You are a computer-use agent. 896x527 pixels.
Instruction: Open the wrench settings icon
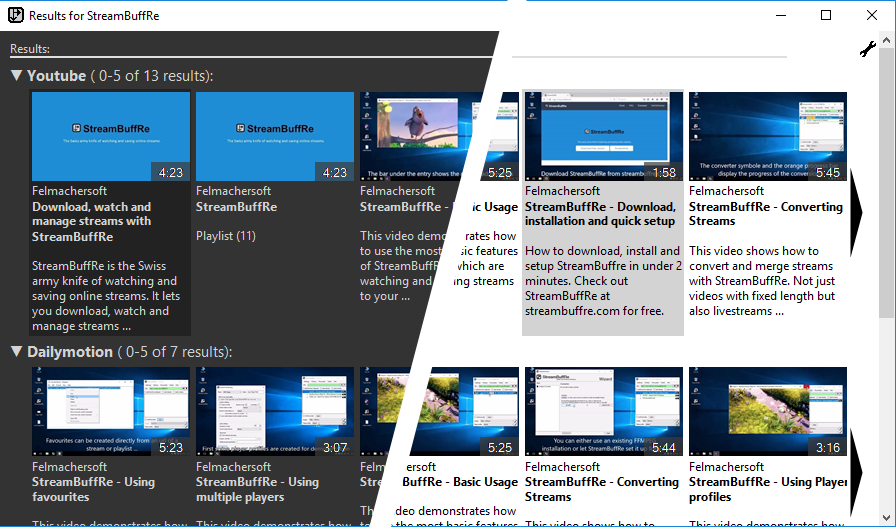[867, 49]
